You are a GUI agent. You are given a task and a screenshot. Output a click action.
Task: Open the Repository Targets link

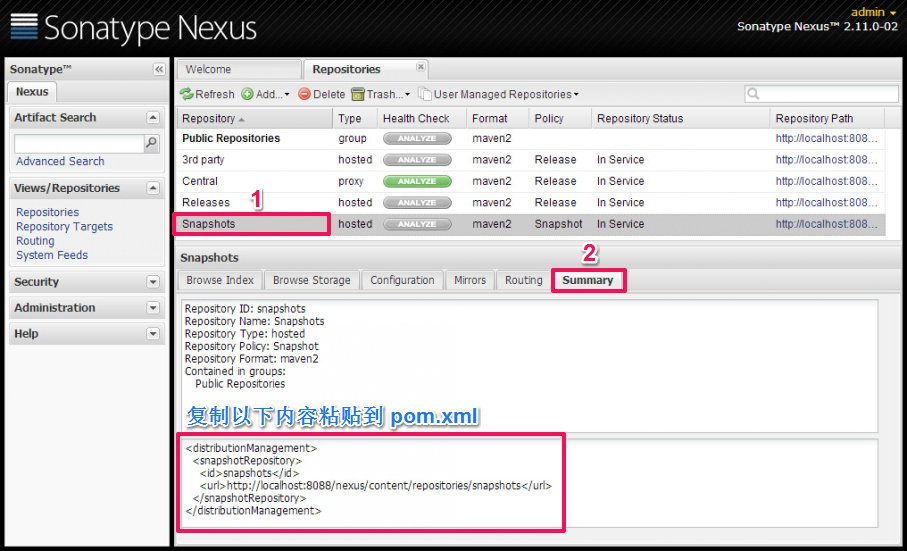click(x=64, y=227)
